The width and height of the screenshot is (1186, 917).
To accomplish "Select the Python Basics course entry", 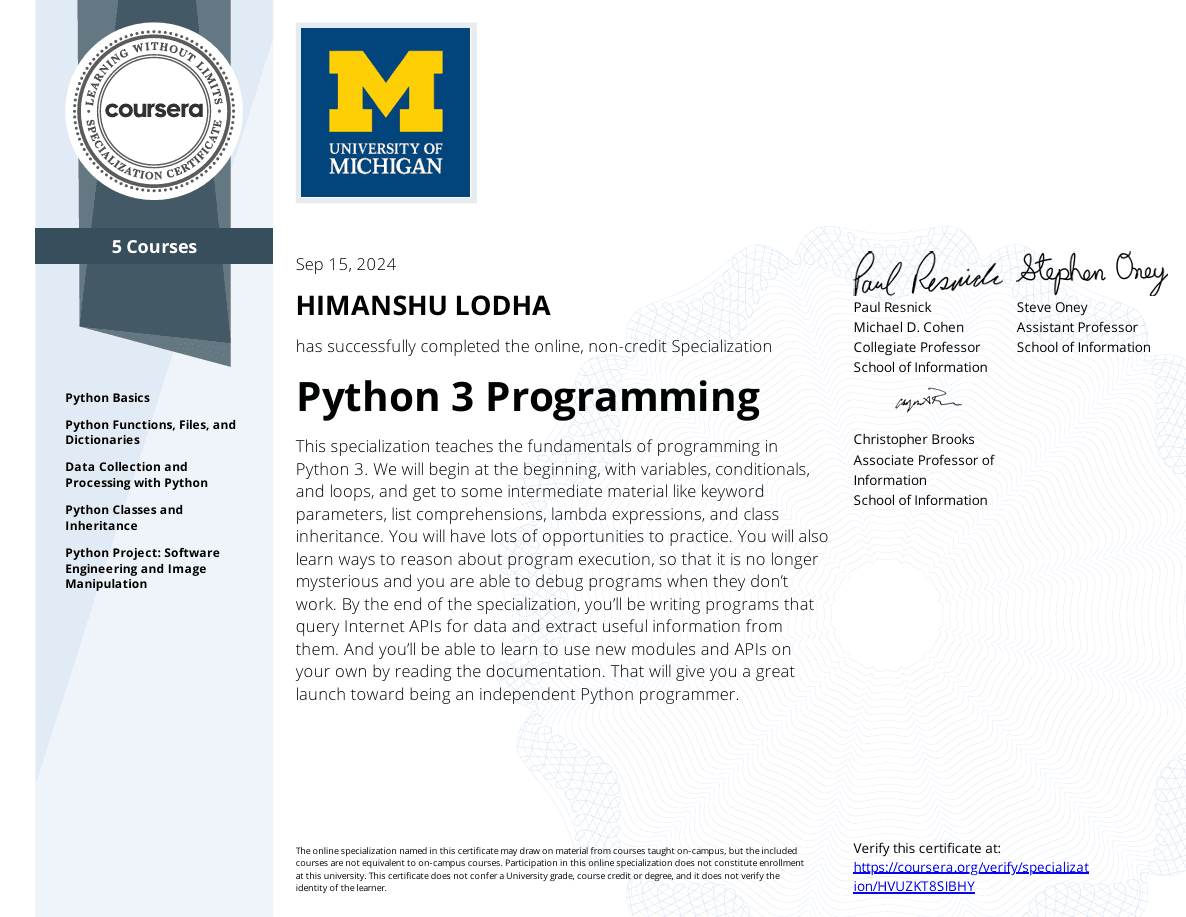I will click(107, 397).
